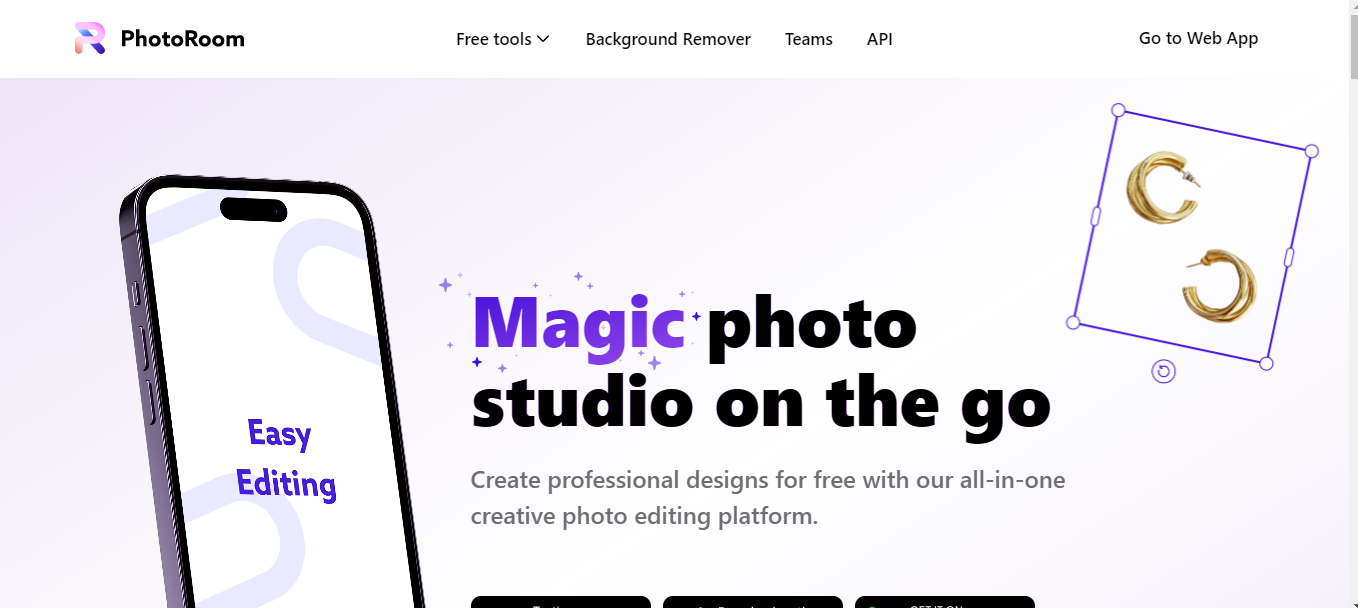Click the Get It On Google Play button
This screenshot has height=608, width=1358.
tap(945, 602)
